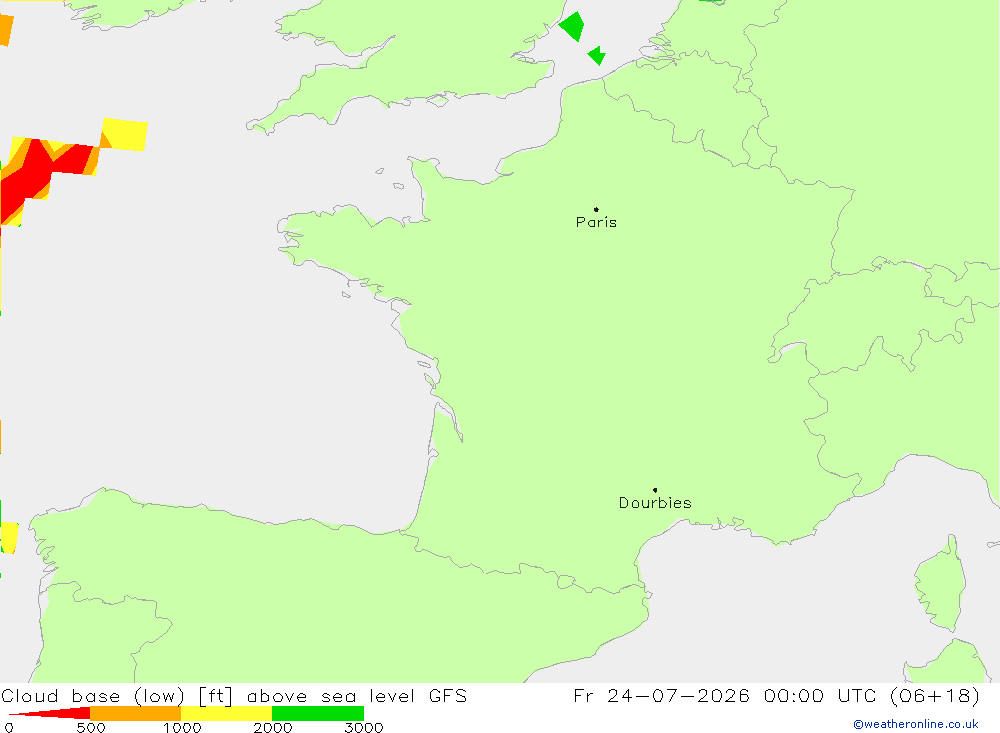Click the larger green cloud patch over the North Sea
1000x733 pixels.
tap(572, 26)
